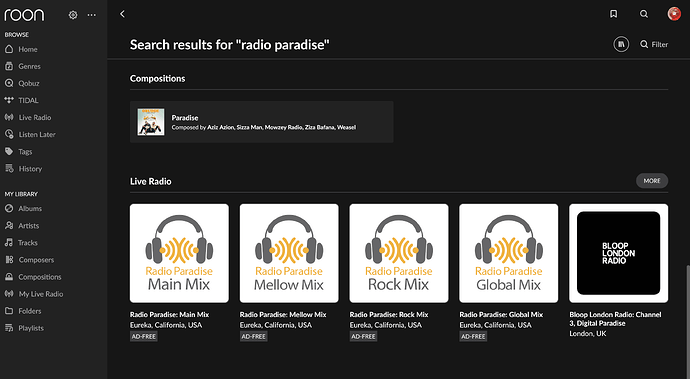Click the Genres sidebar icon
This screenshot has height=379, width=690.
(9, 66)
